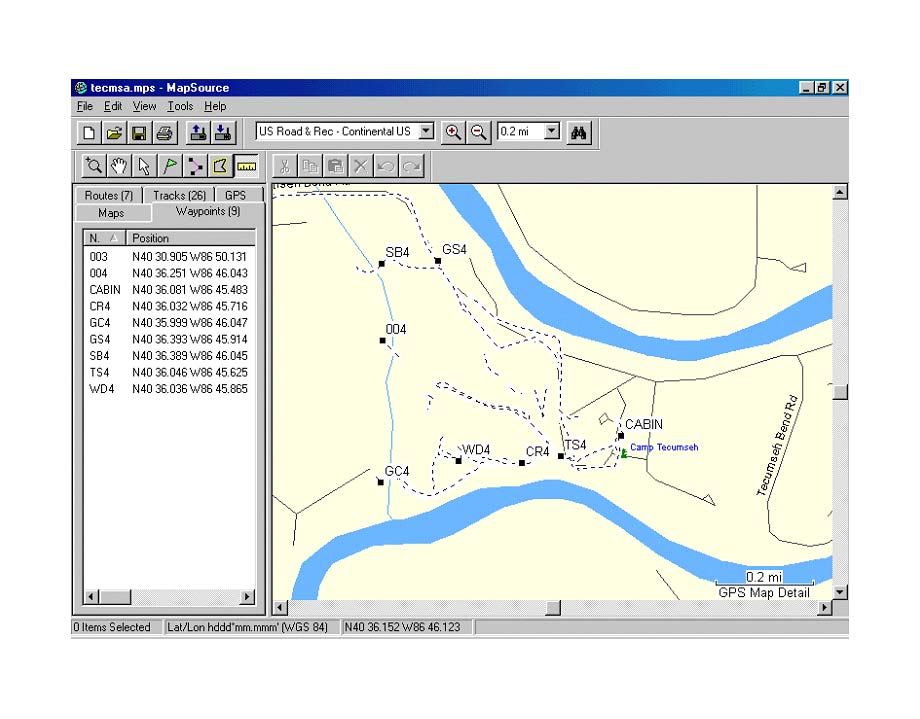The image size is (920, 719).
Task: Select the Hand pan tool
Action: click(x=119, y=166)
